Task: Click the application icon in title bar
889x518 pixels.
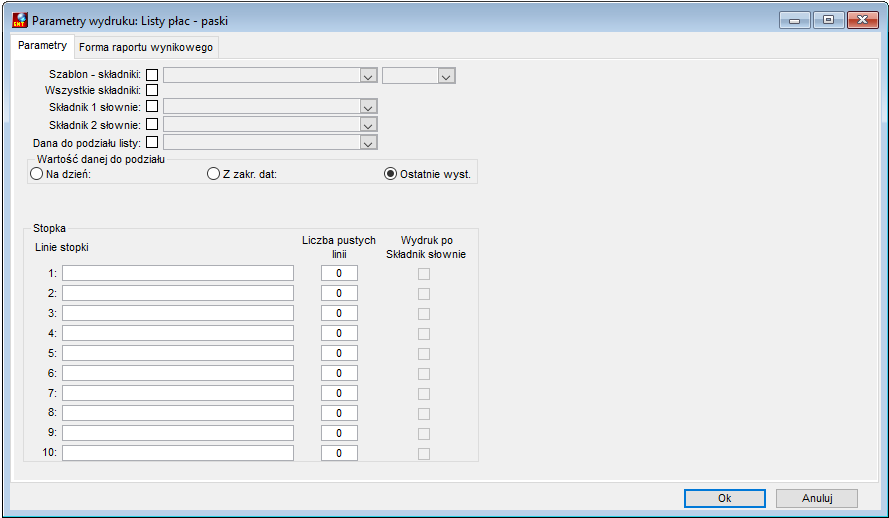Action: click(x=20, y=20)
